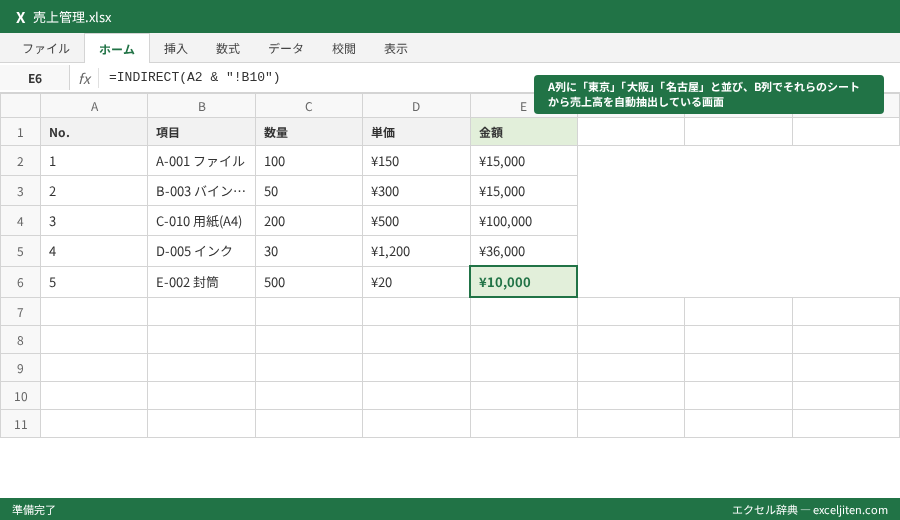Viewport: 900px width, 520px height.
Task: Click amount cell ¥15,000 in row 2
Action: 523,161
